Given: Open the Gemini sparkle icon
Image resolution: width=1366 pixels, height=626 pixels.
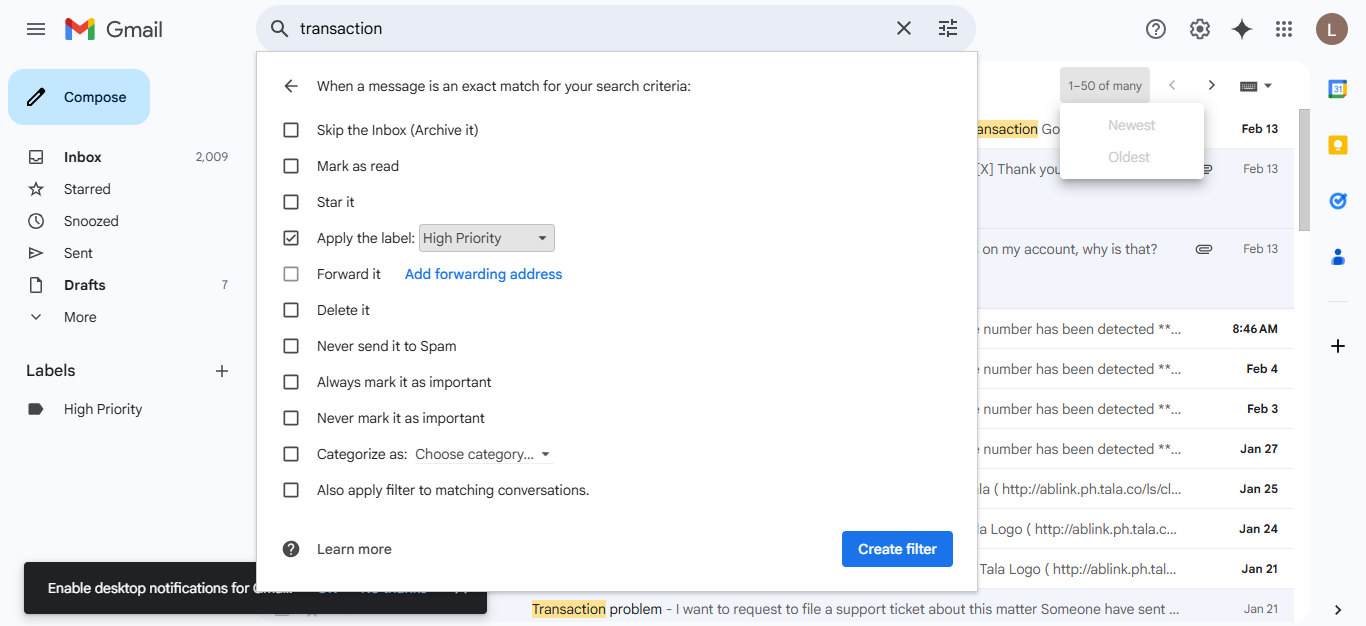Looking at the screenshot, I should (1242, 29).
